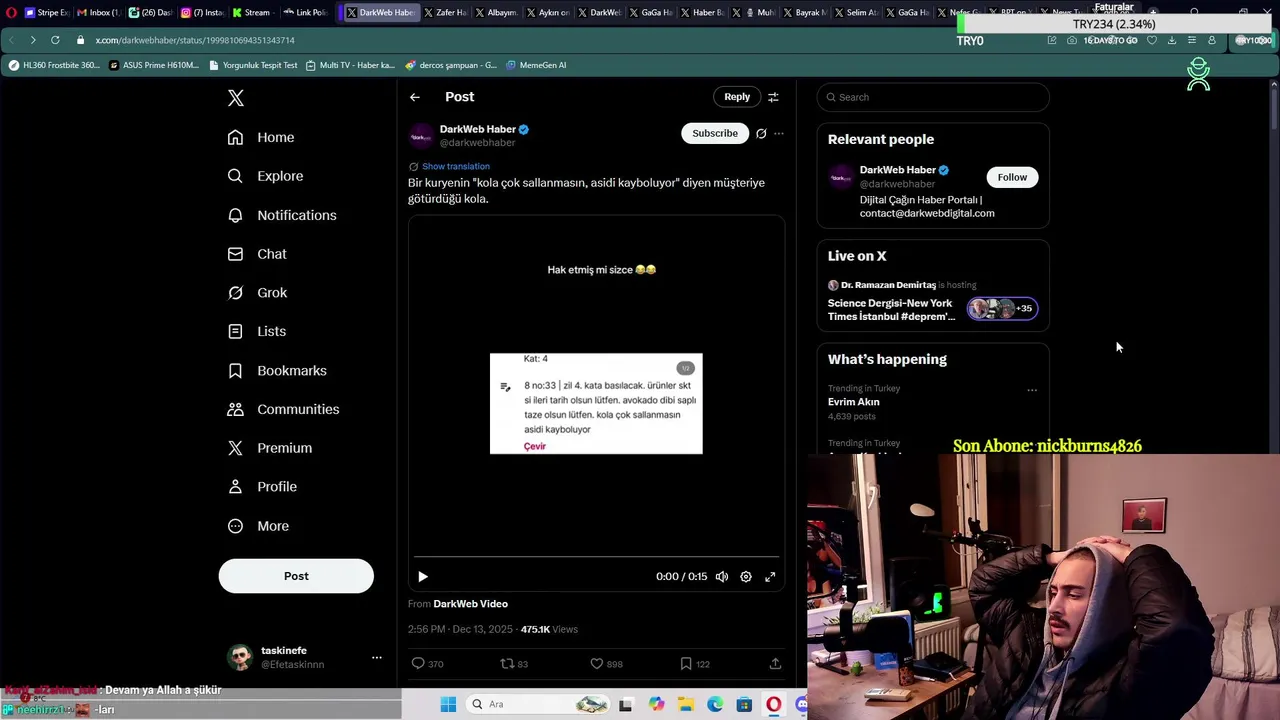Switch to the Zafer Ha browser tab

(x=445, y=13)
